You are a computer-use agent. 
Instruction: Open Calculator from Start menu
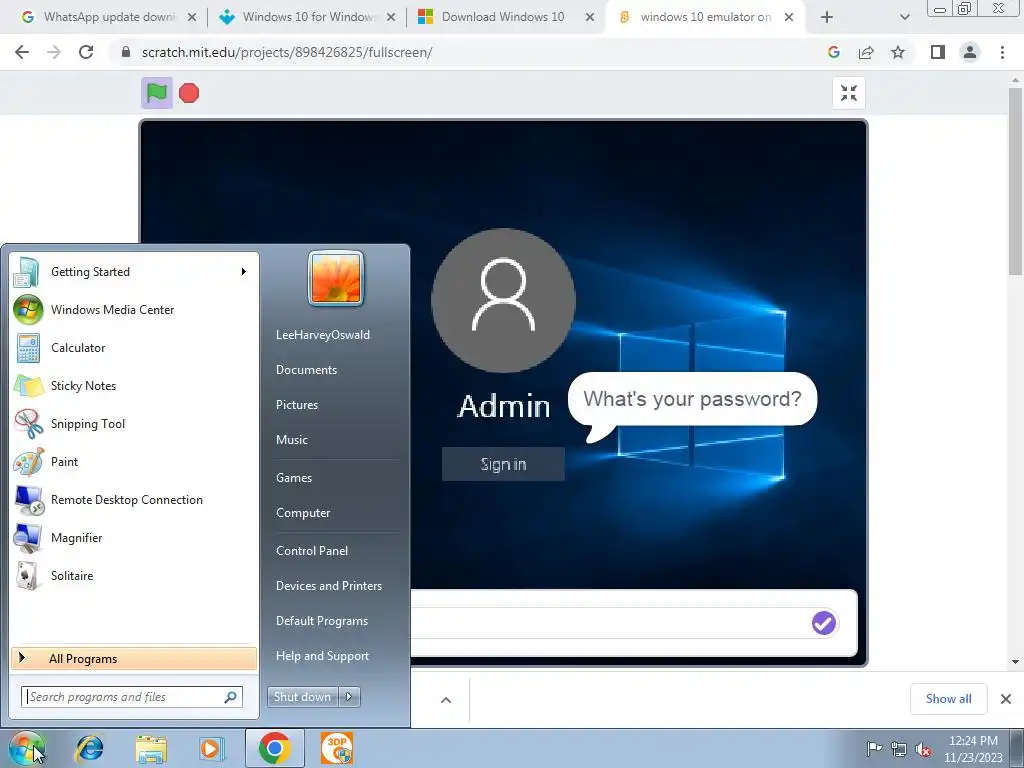135,347
